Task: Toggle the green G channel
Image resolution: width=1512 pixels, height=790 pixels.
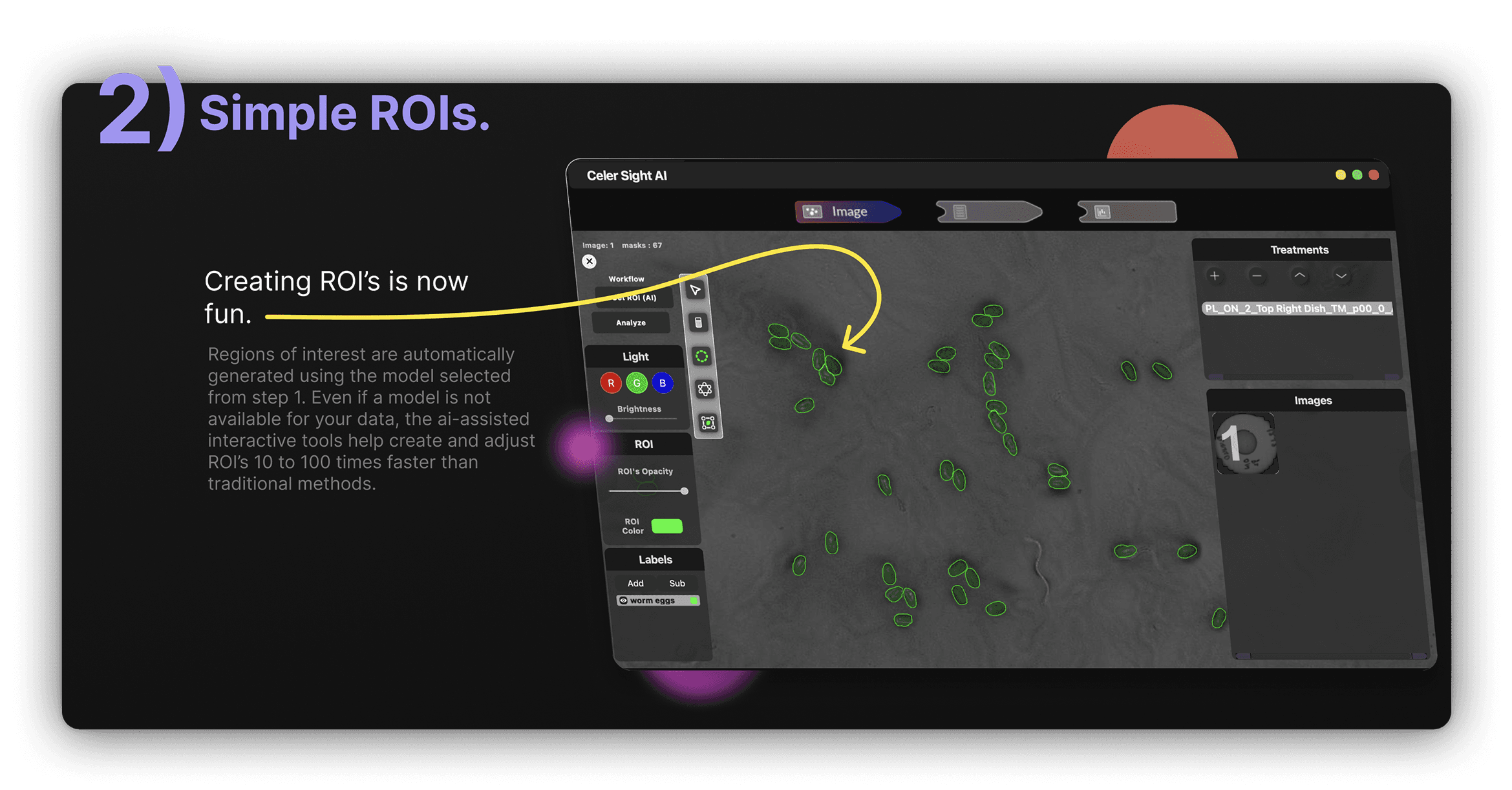Action: point(637,383)
